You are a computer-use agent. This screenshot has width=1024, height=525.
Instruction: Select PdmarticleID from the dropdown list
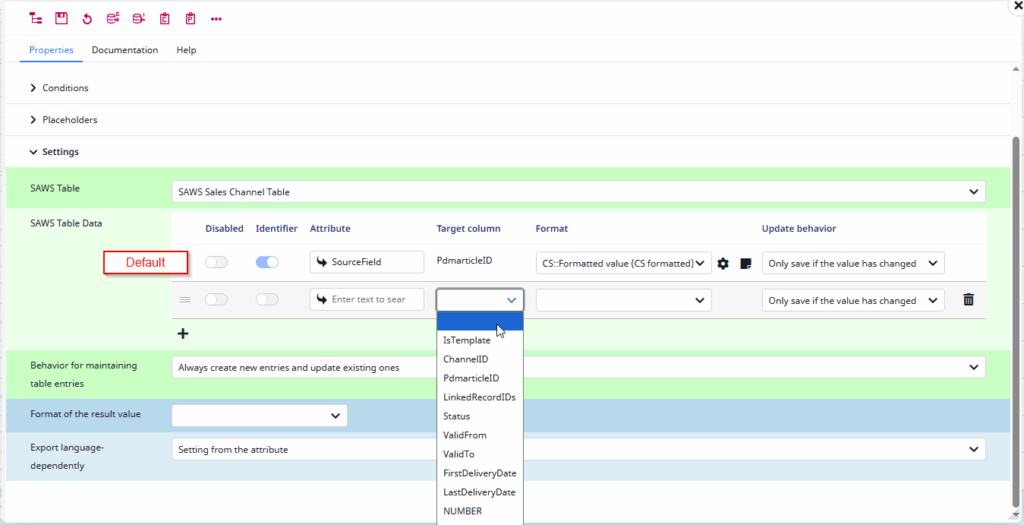[x=480, y=378]
